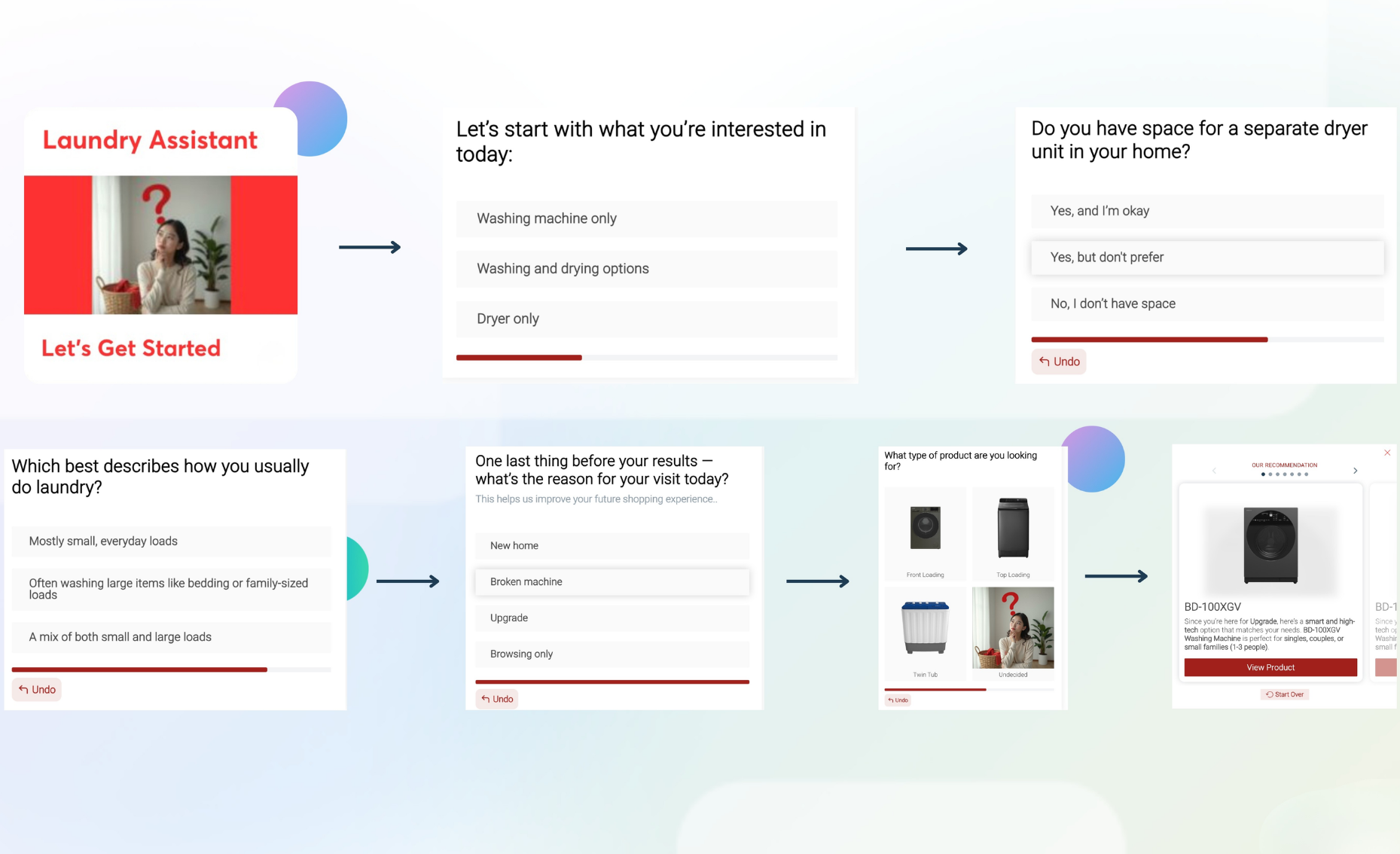Select Washing machine only option

point(646,218)
